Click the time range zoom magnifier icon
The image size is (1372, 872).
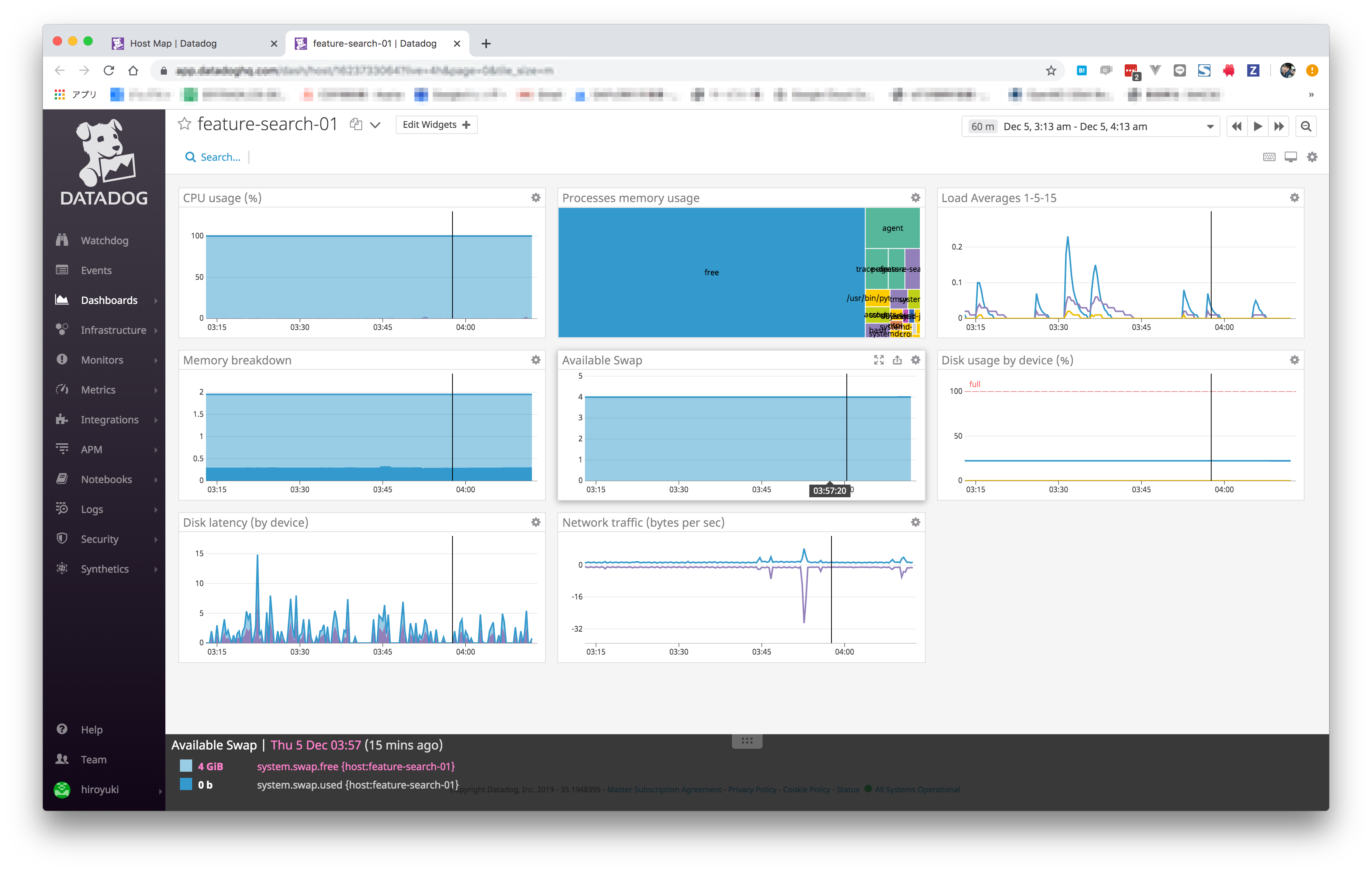[x=1306, y=126]
